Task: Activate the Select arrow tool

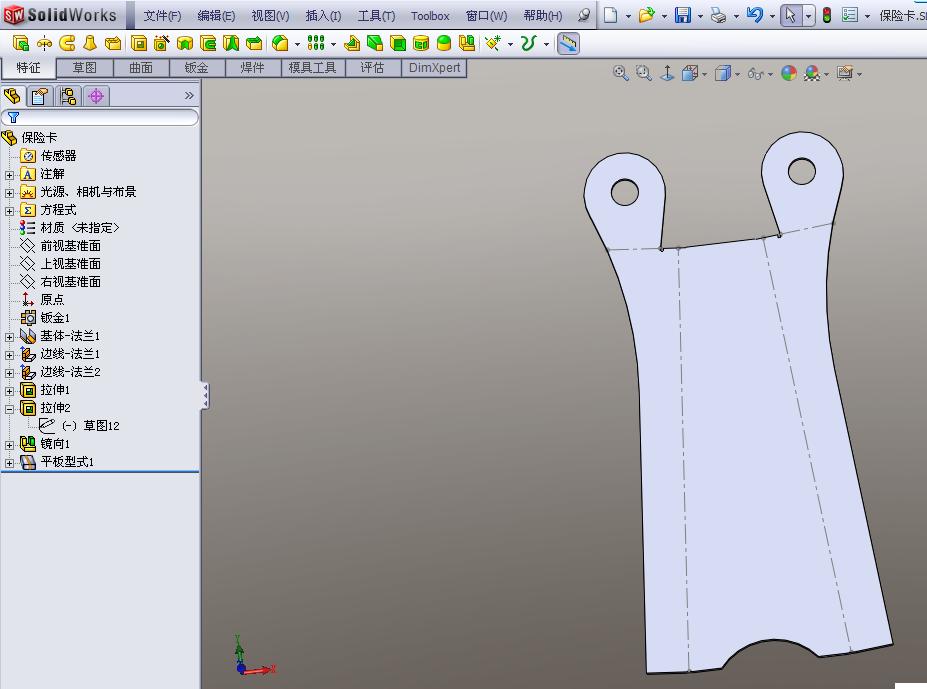Action: point(791,15)
